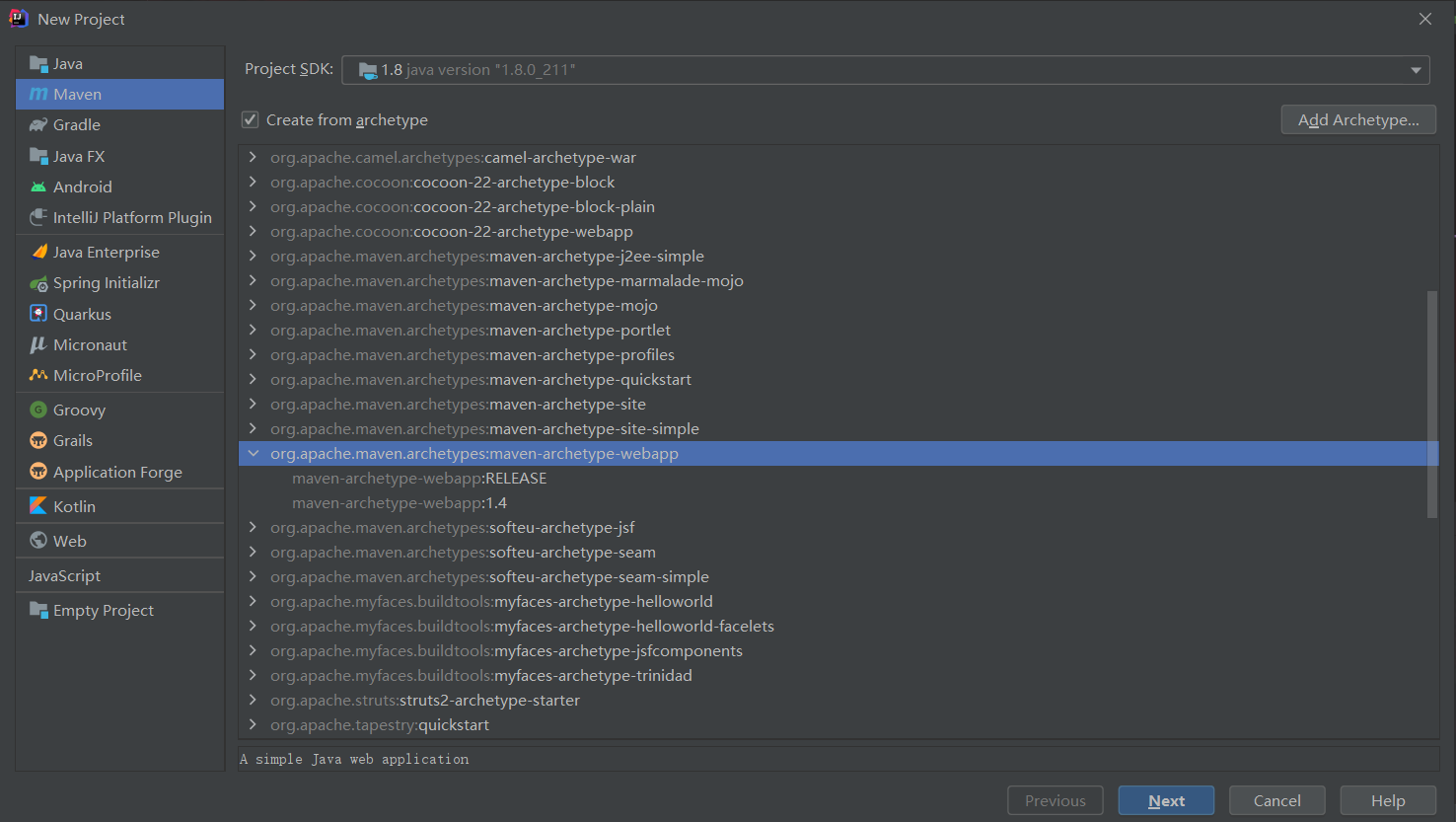Click the IntelliJ logo in title bar

click(19, 19)
